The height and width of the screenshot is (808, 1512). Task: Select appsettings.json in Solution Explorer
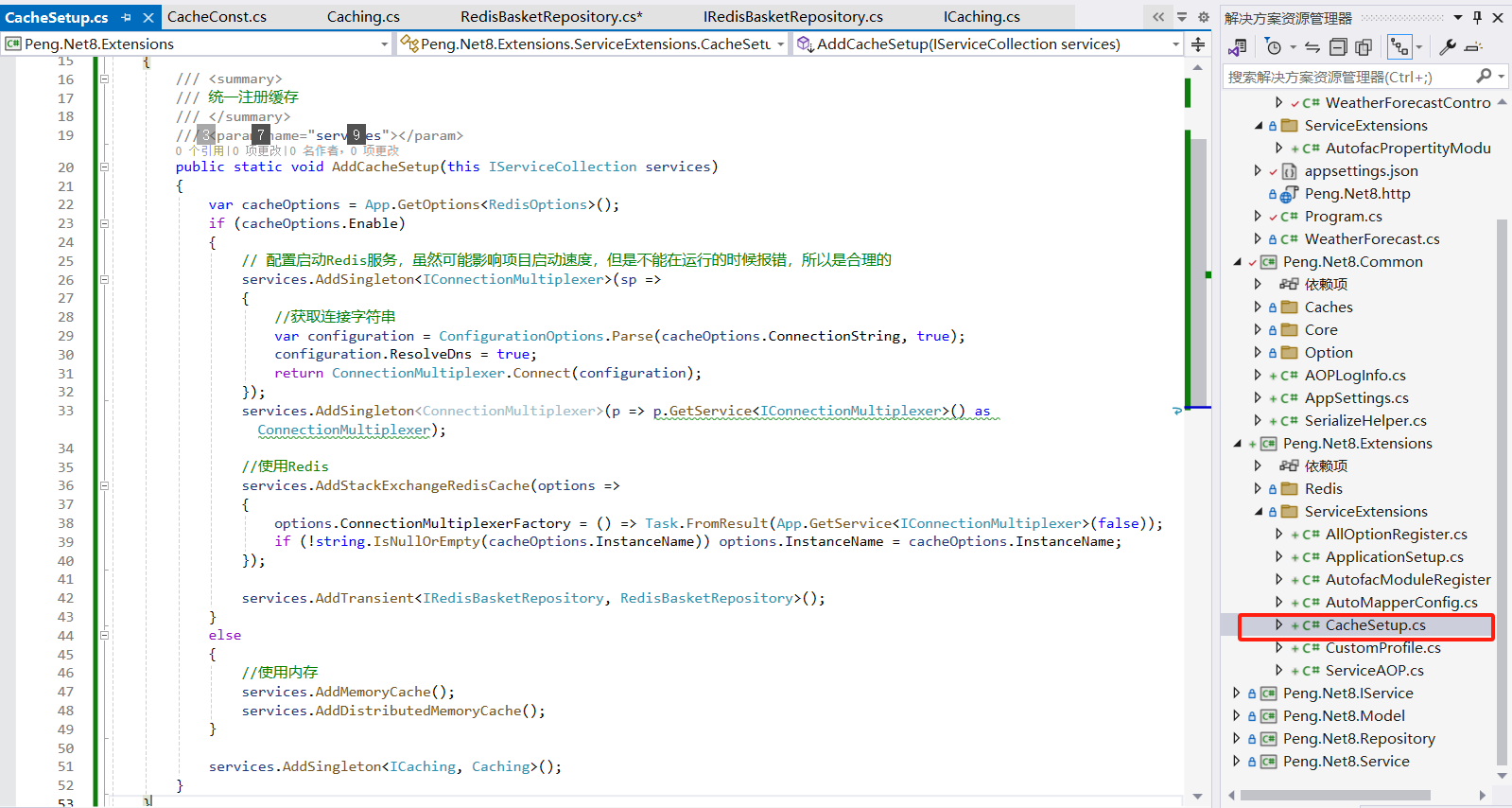(1361, 171)
